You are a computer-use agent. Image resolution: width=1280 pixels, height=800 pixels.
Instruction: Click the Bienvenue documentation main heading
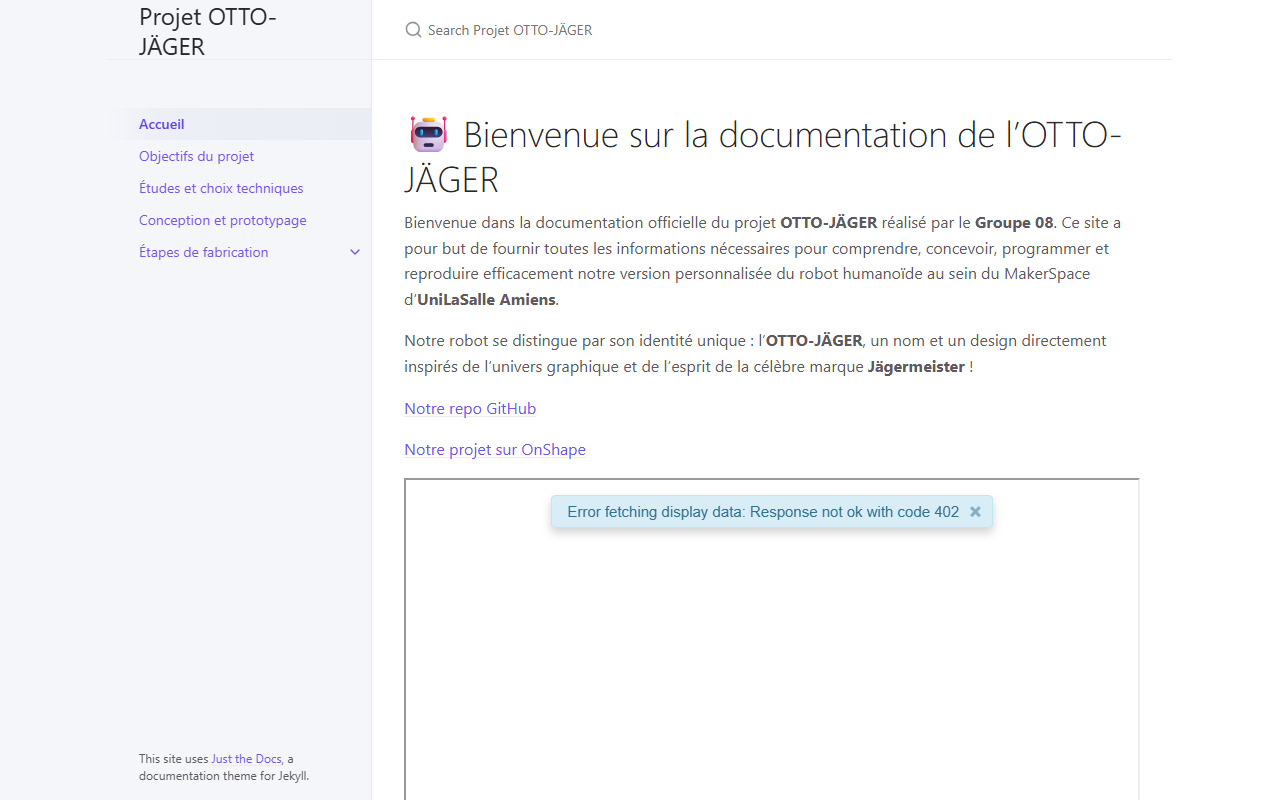[763, 157]
